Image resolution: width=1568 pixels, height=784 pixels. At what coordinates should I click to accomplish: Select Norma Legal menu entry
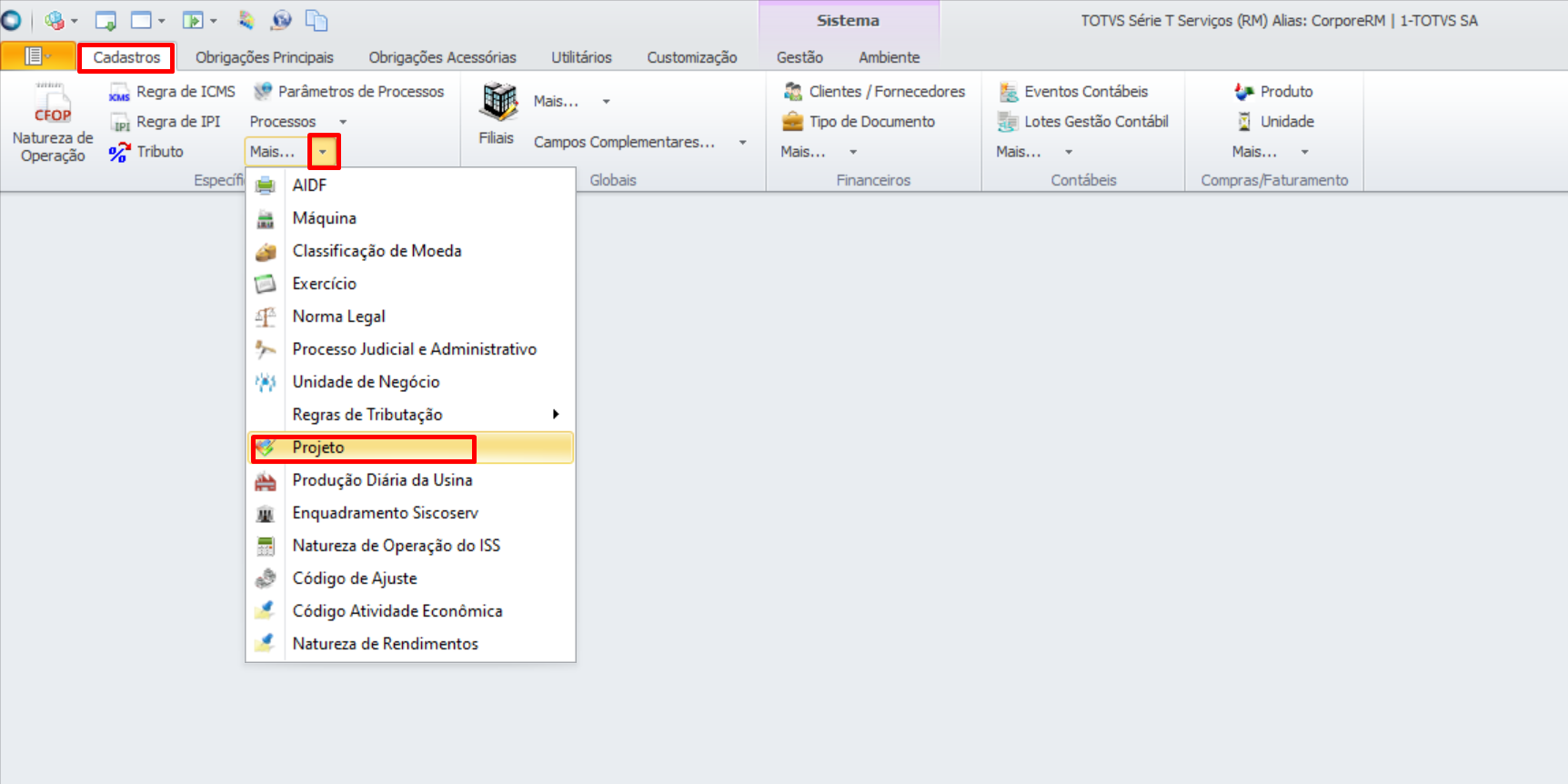pos(410,317)
